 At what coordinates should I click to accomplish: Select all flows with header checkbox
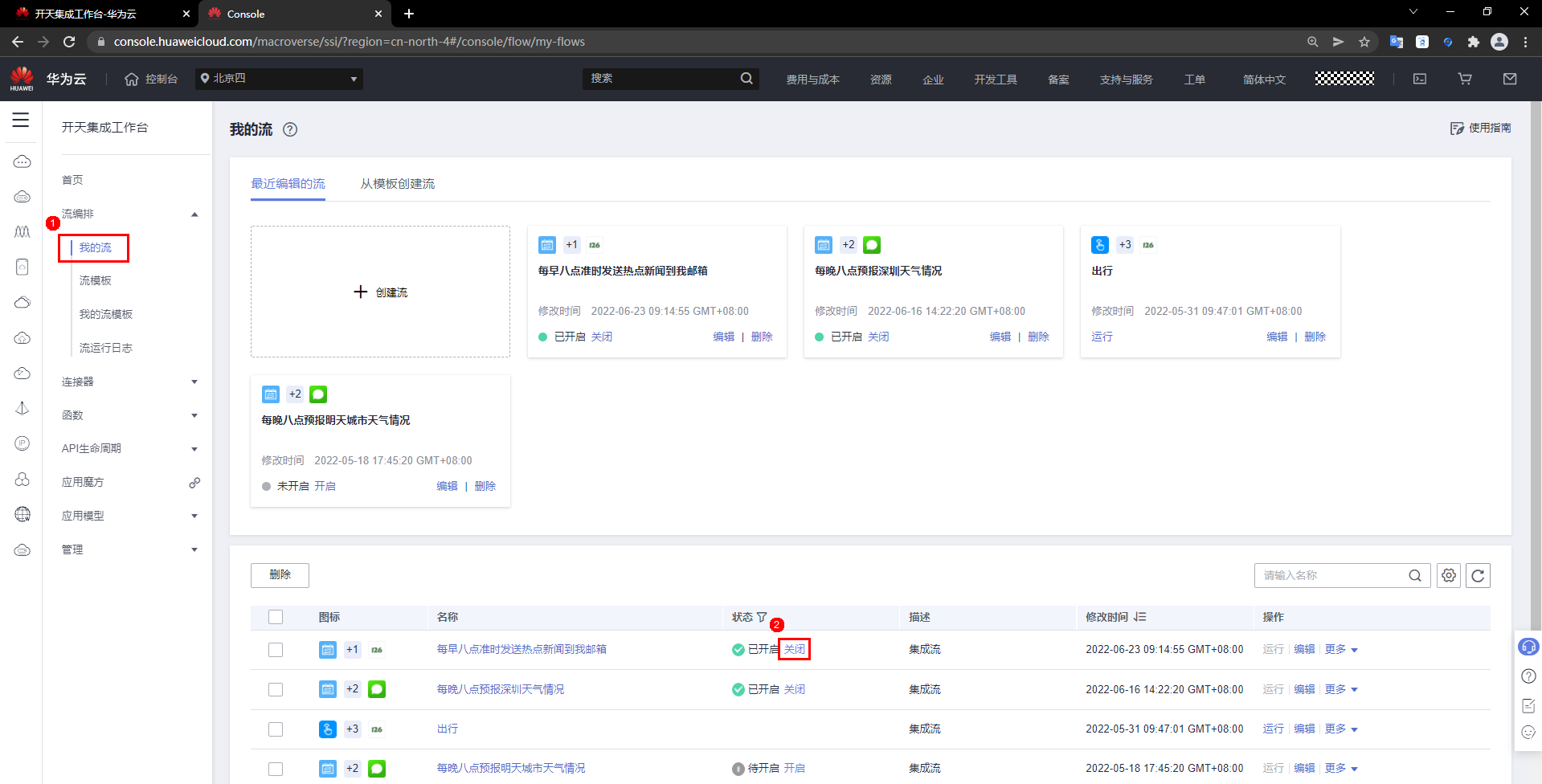[x=276, y=617]
